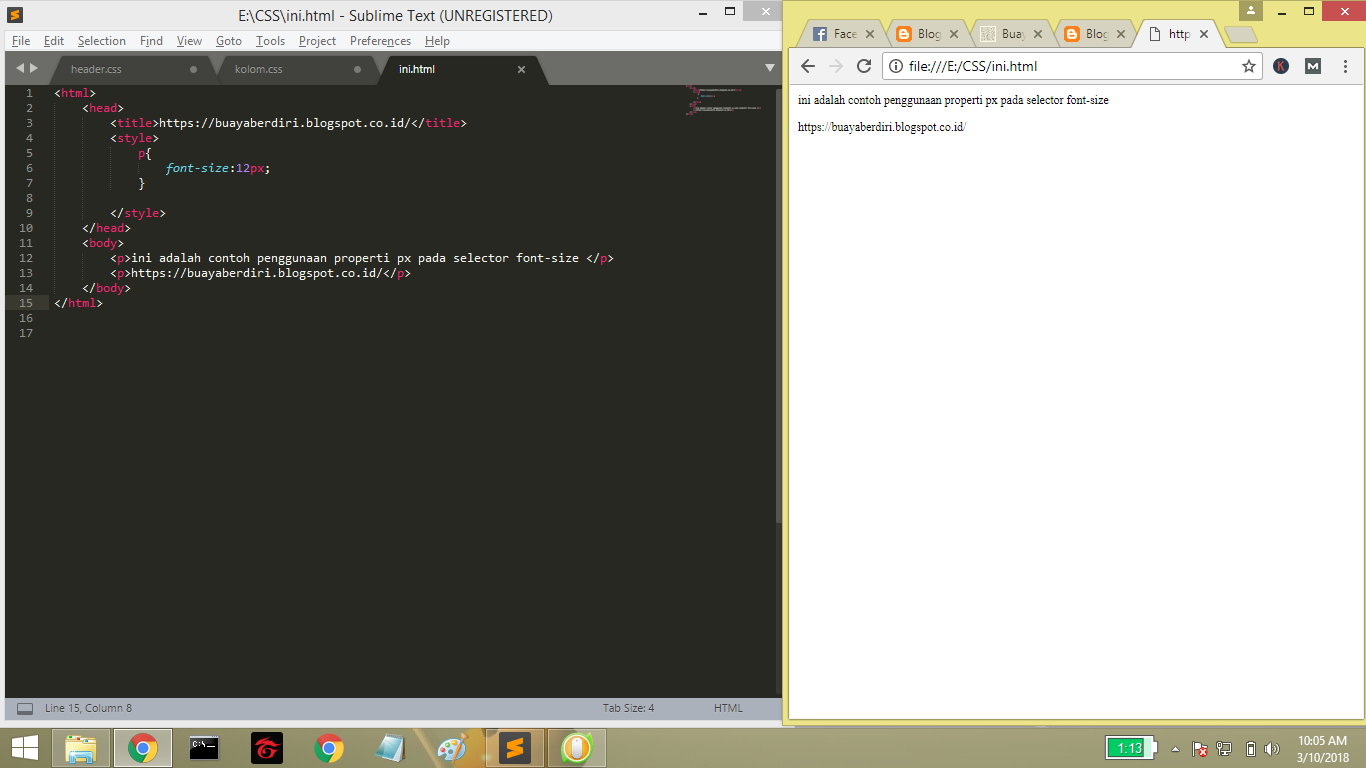Open the Edit menu in Sublime Text
The image size is (1366, 768).
click(54, 41)
